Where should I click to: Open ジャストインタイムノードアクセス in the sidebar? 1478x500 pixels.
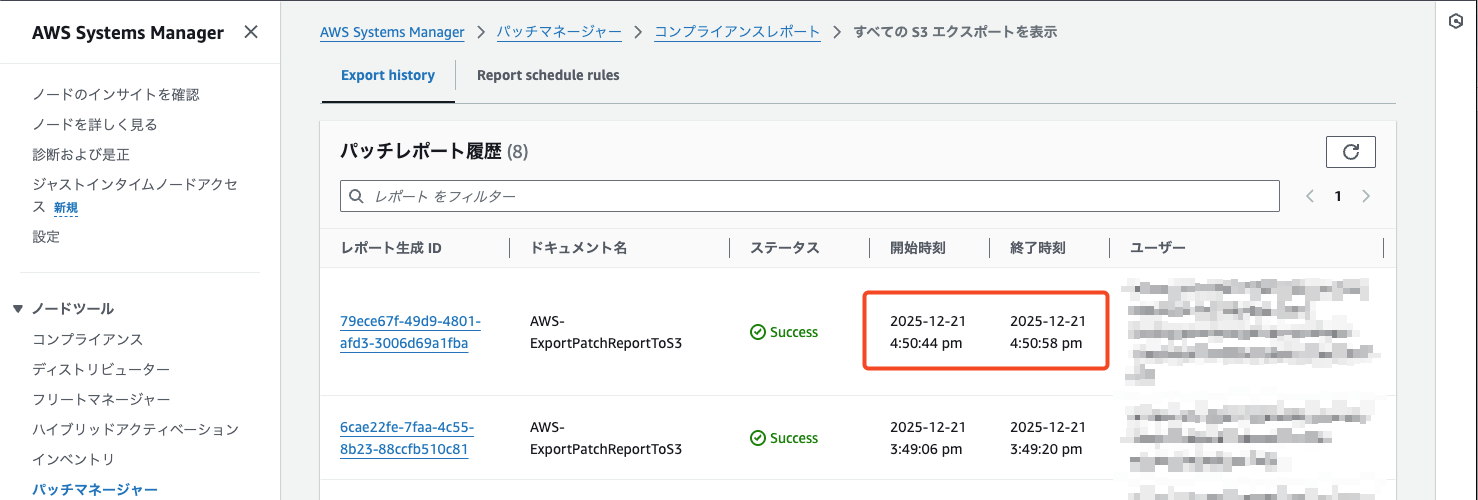click(x=134, y=185)
